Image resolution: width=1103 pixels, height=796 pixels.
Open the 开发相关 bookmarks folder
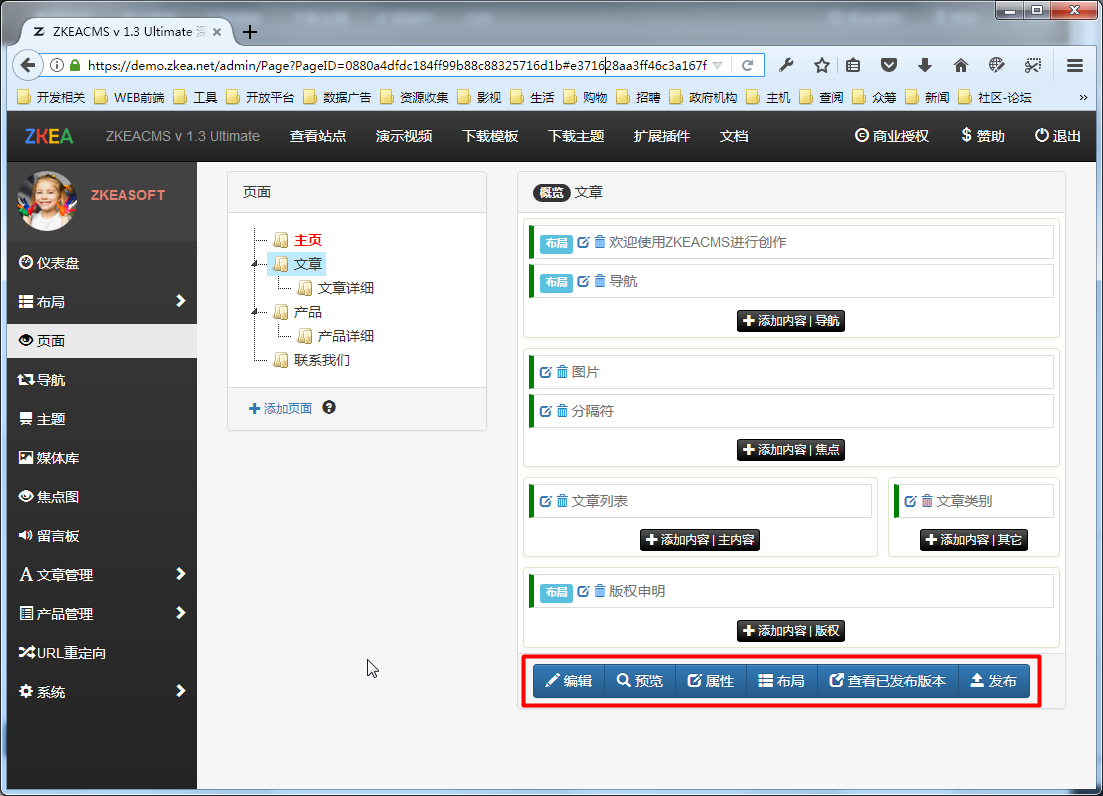(x=51, y=98)
